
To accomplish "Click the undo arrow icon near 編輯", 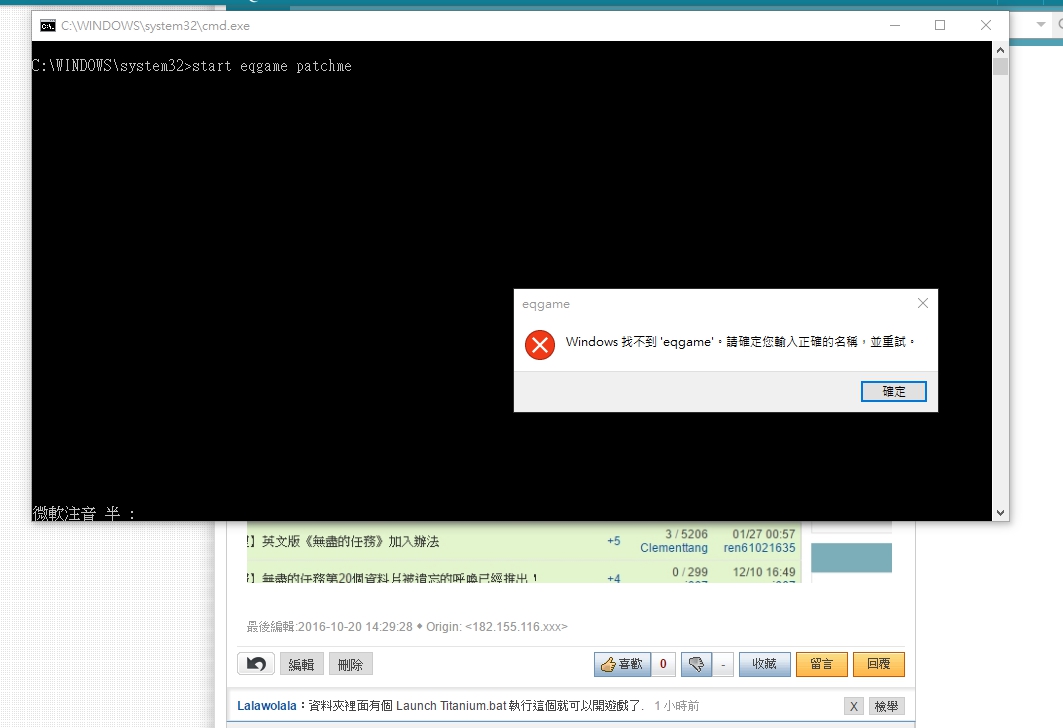I will click(257, 663).
